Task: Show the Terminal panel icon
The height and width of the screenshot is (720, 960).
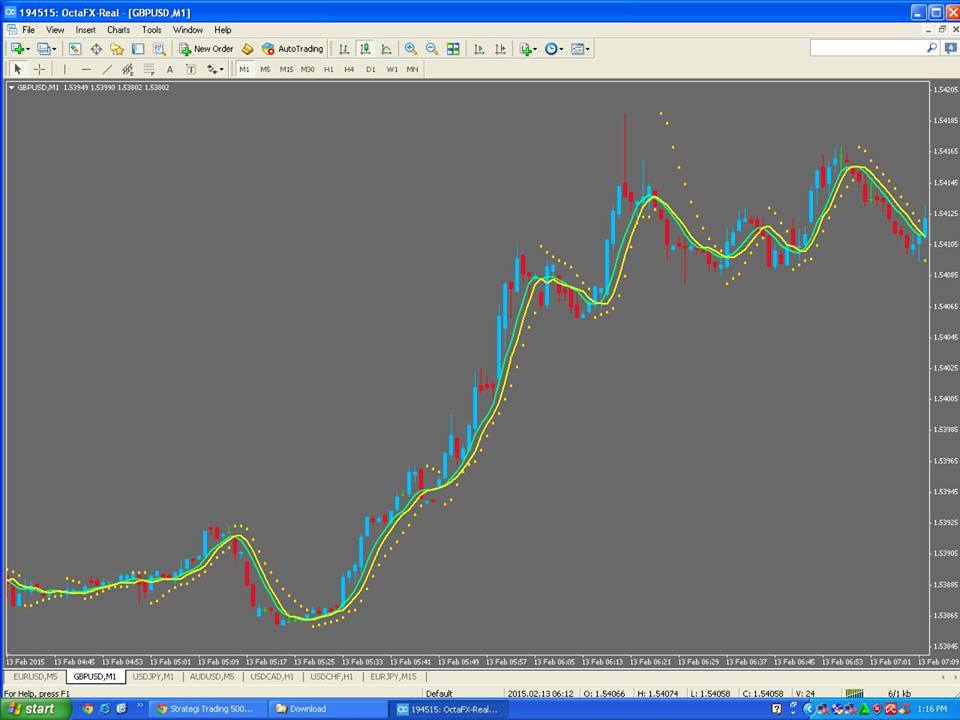Action: (138, 49)
